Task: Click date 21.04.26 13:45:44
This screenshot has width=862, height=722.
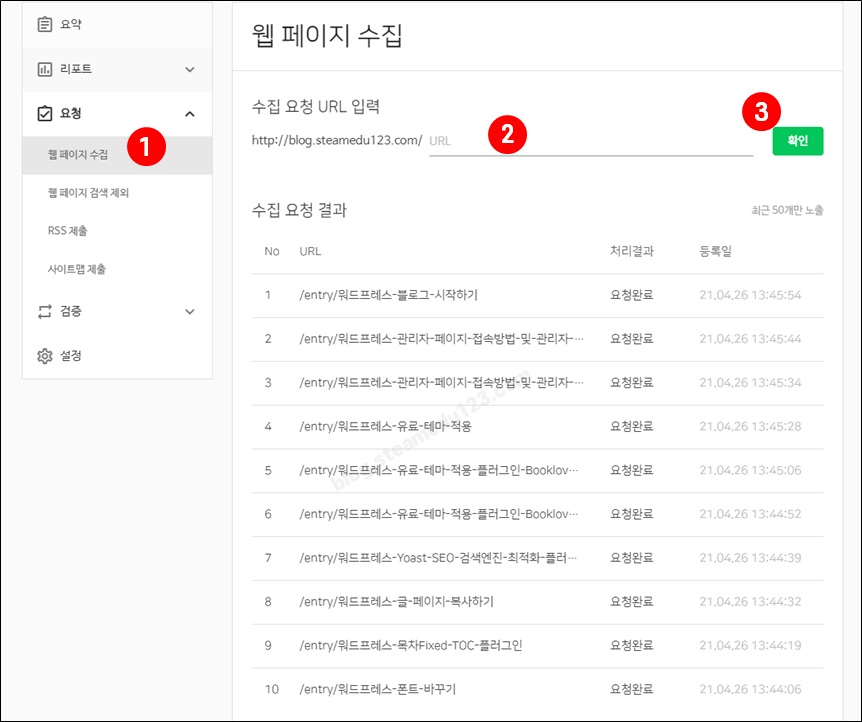Action: [x=750, y=339]
